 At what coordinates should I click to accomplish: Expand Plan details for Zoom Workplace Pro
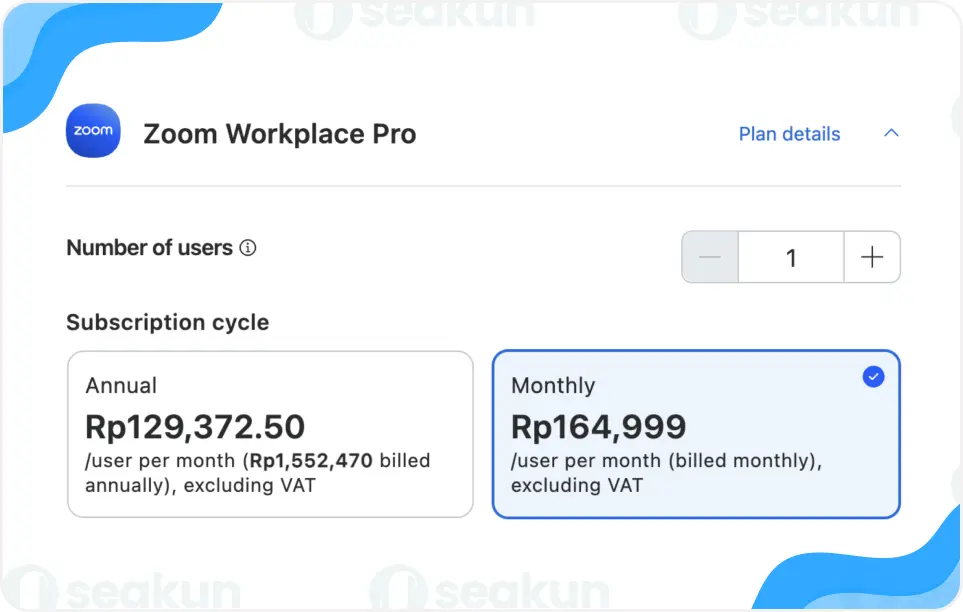pyautogui.click(x=789, y=133)
